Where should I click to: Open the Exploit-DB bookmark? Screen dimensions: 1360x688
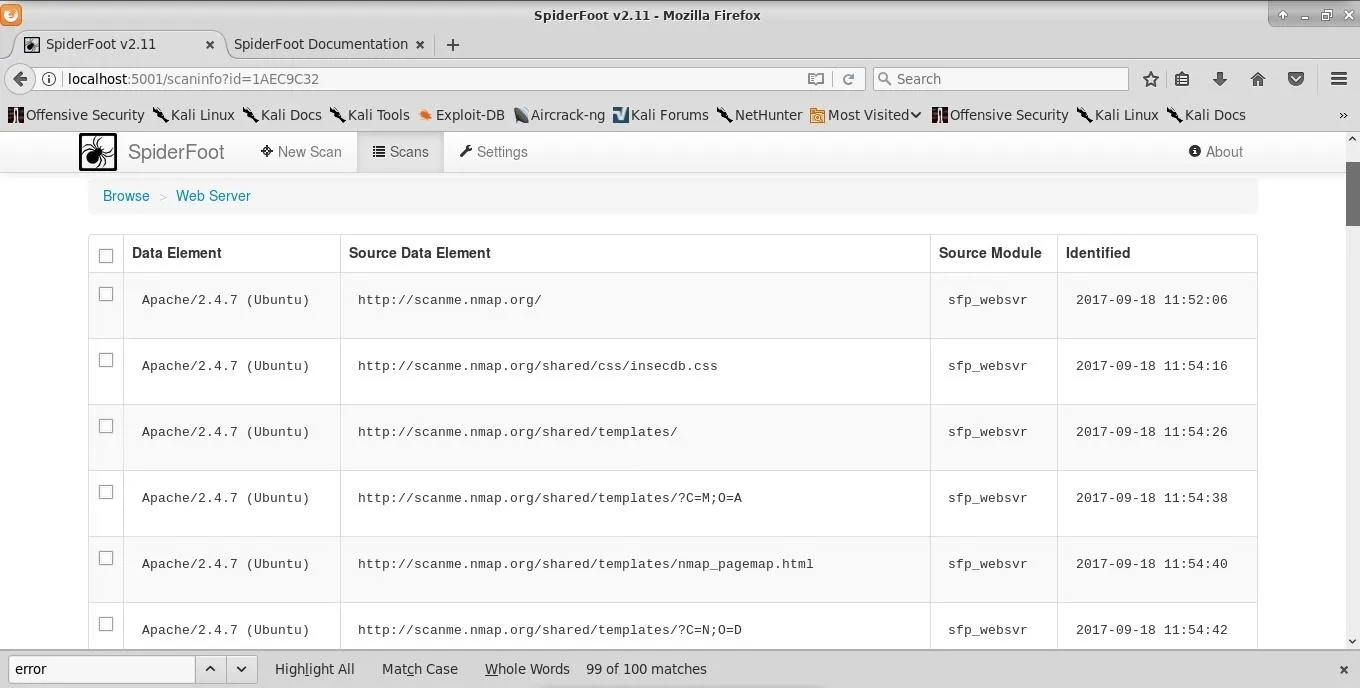coord(461,115)
